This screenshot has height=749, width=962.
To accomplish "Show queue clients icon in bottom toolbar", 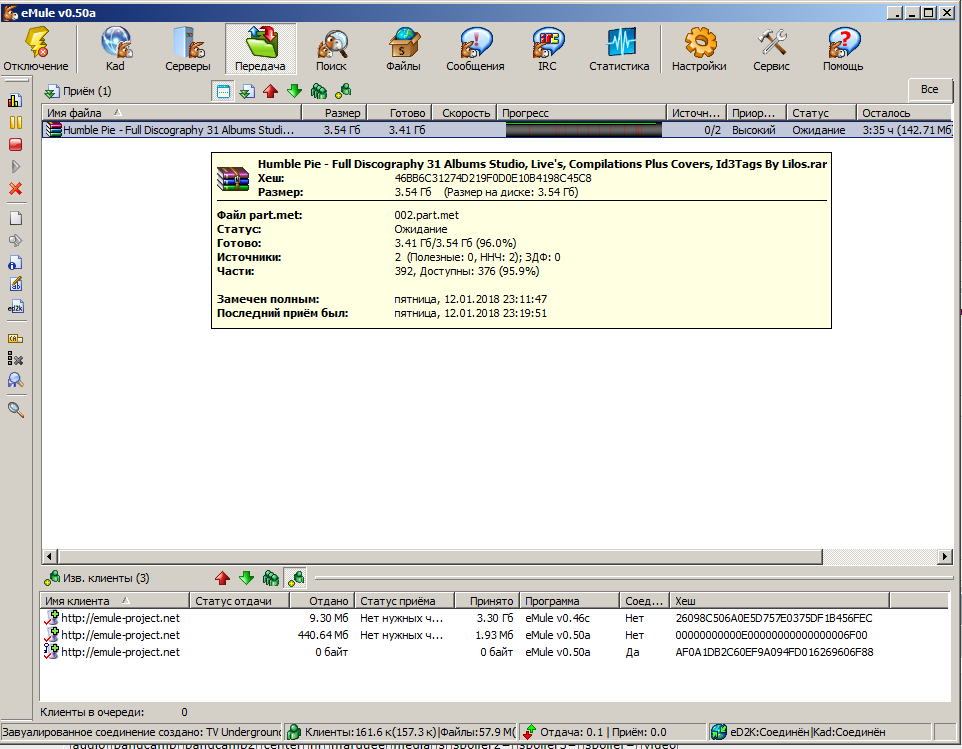I will 271,578.
